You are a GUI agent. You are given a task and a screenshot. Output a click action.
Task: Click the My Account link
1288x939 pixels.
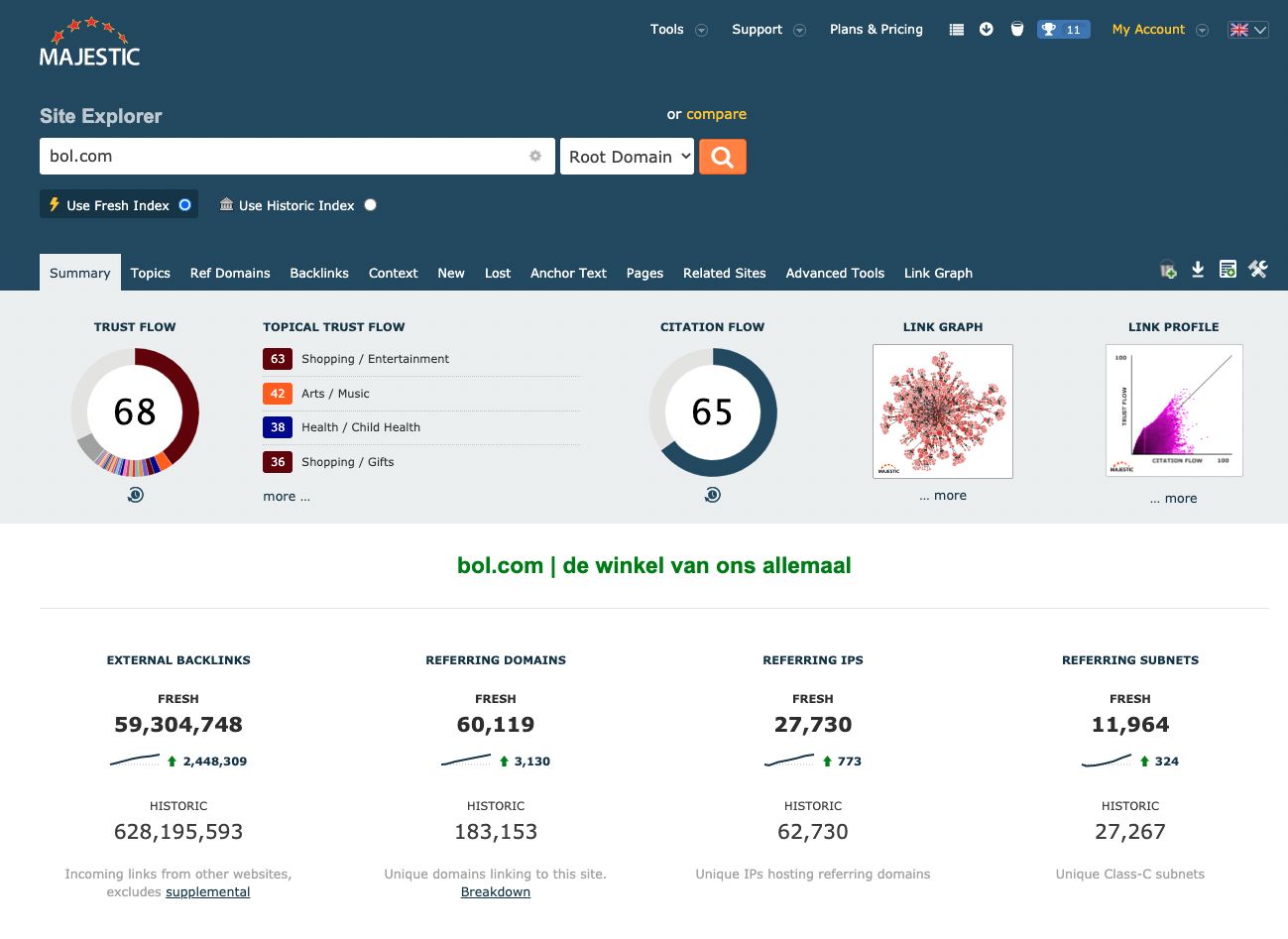1148,30
